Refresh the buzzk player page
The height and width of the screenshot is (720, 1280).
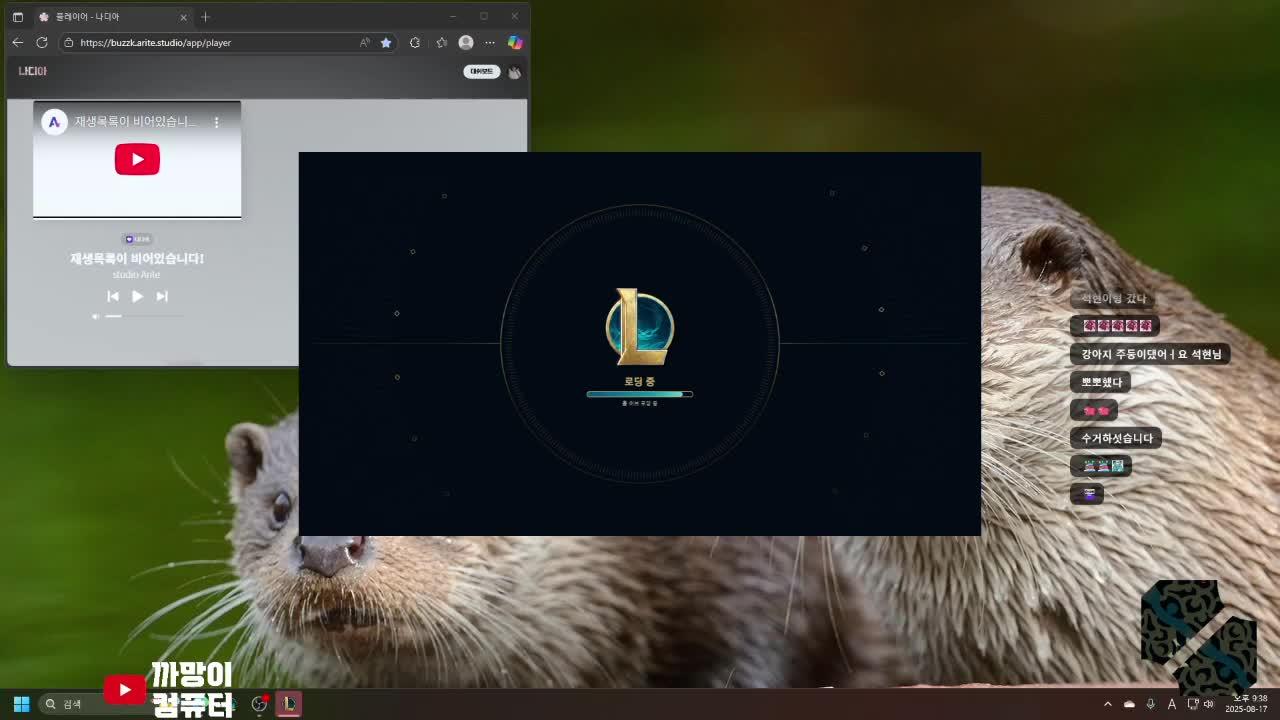click(42, 43)
